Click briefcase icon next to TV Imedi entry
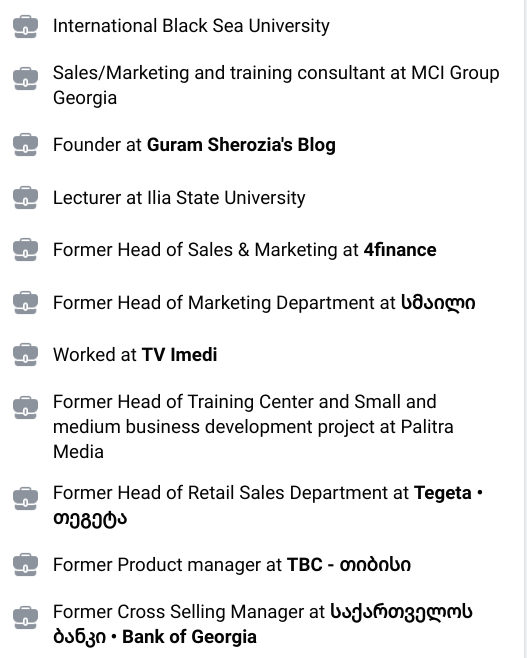527x658 pixels. coord(26,355)
